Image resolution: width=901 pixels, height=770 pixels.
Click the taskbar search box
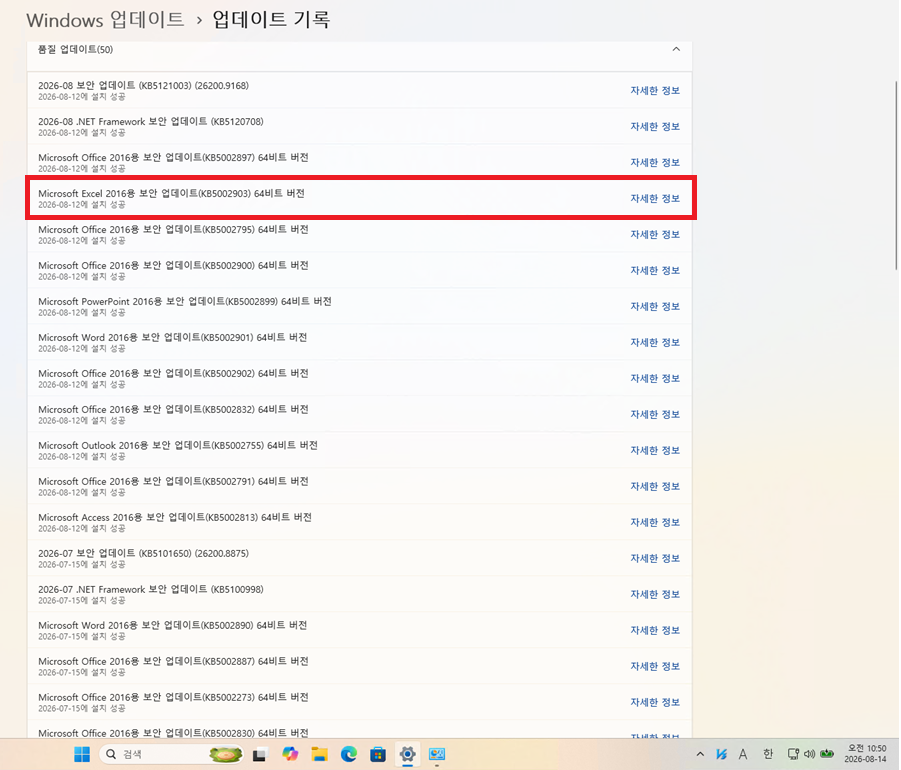(171, 754)
